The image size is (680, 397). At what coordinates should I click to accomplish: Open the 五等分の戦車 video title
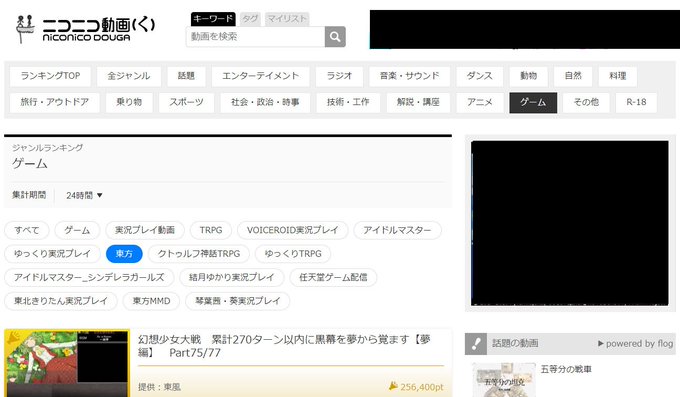pyautogui.click(x=566, y=369)
